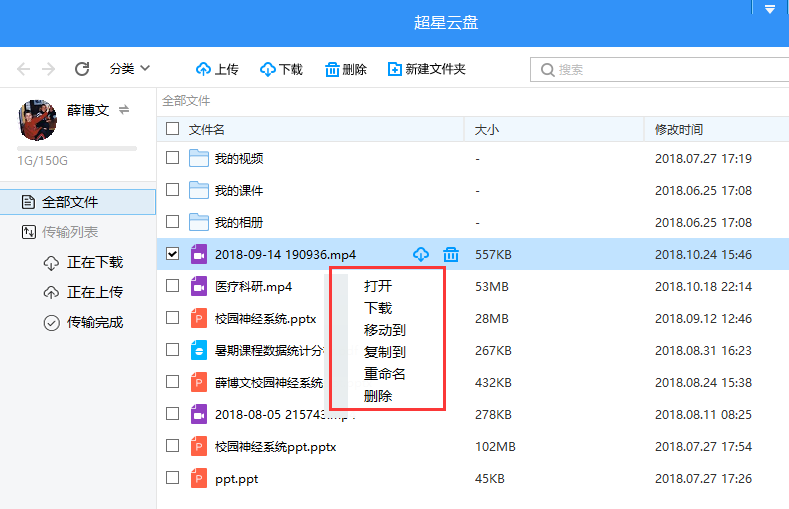
Task: Click the user avatar picture
Action: click(38, 120)
